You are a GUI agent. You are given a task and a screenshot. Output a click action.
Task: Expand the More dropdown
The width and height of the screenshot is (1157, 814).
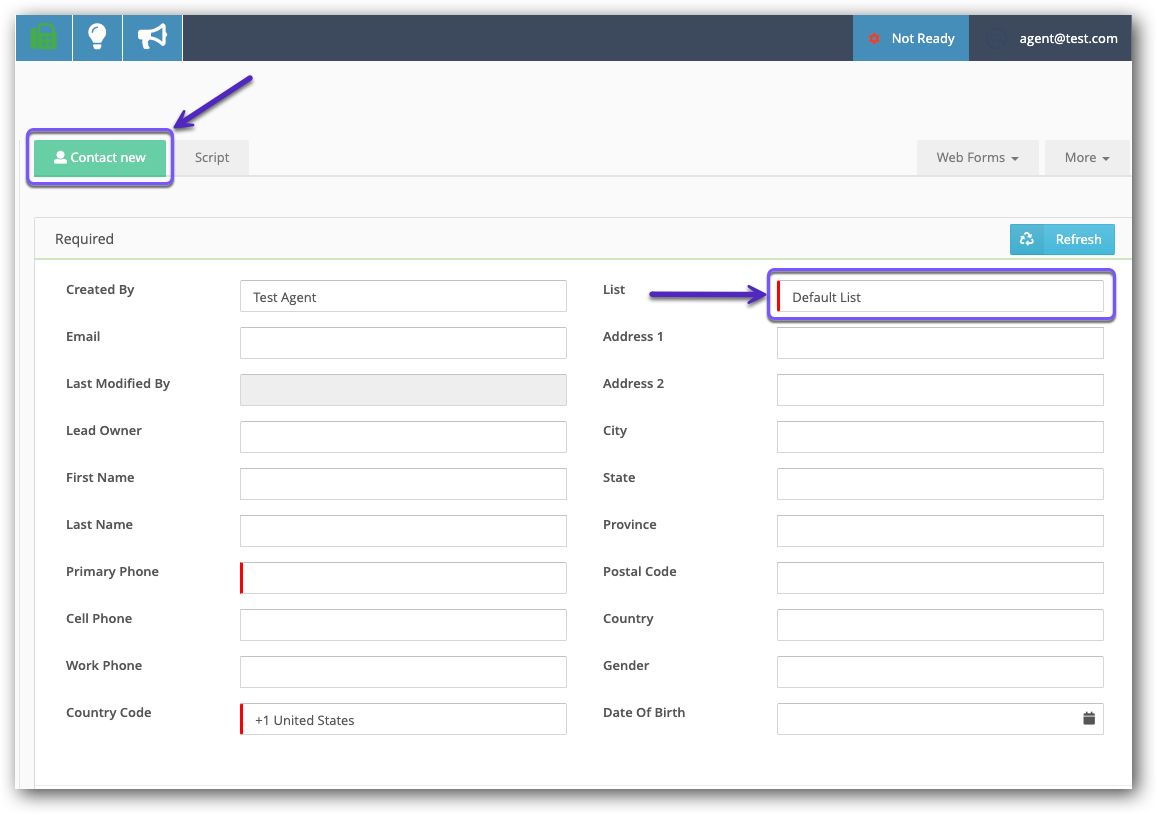[1086, 158]
